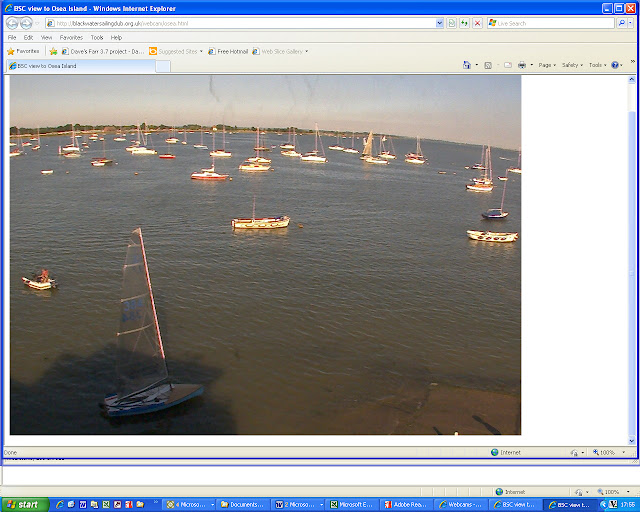Expand the command bar overflow chevron
640x512 pixels.
tap(633, 62)
